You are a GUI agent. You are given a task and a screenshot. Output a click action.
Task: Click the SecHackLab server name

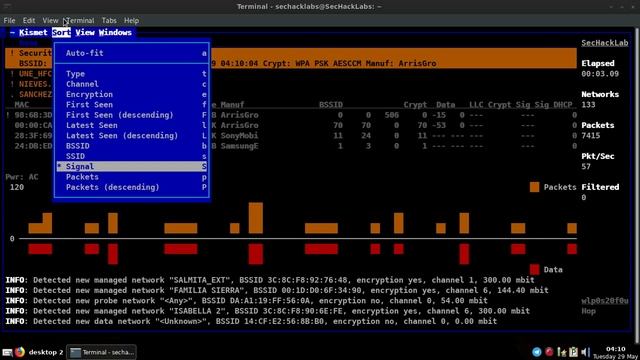pyautogui.click(x=604, y=43)
